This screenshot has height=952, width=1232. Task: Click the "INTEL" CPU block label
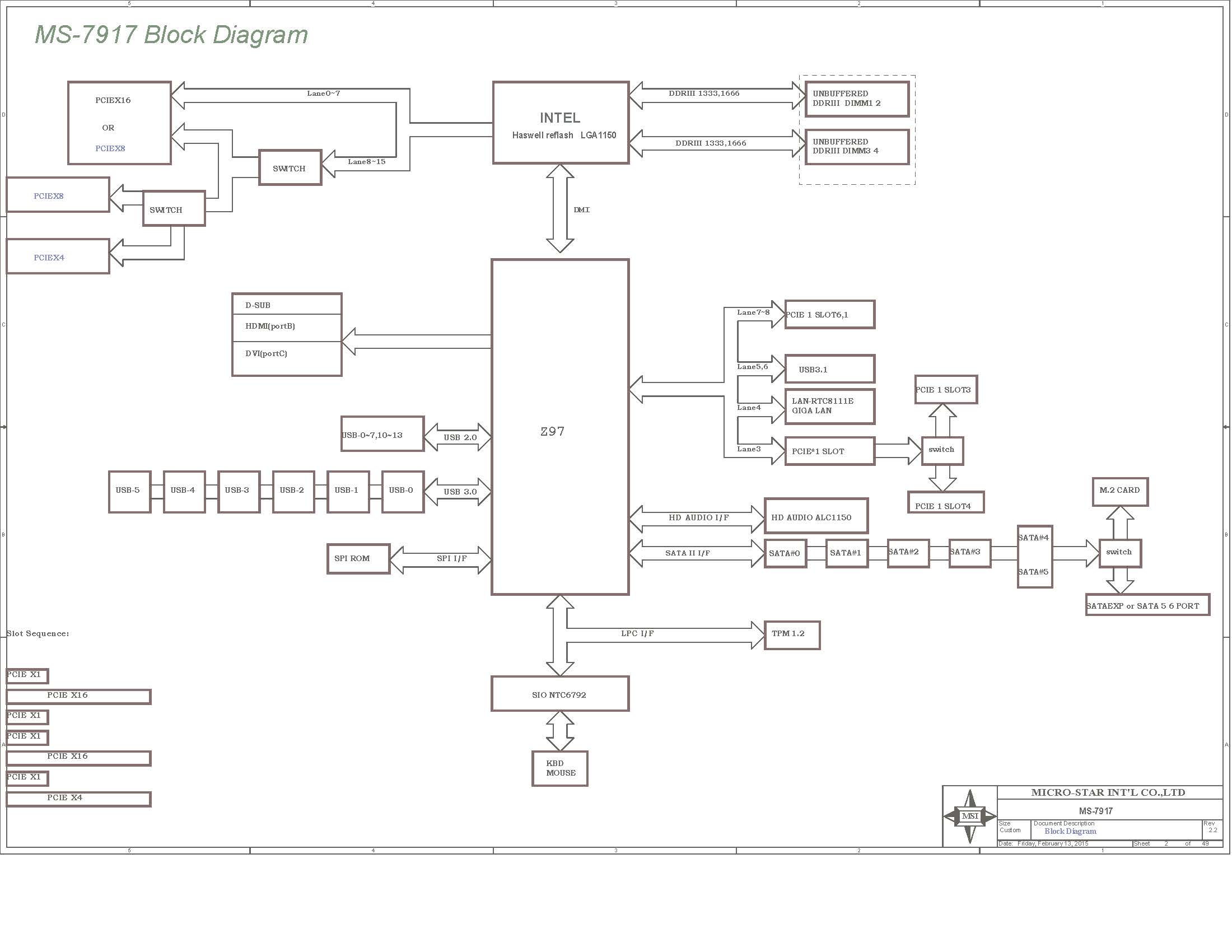pos(559,118)
